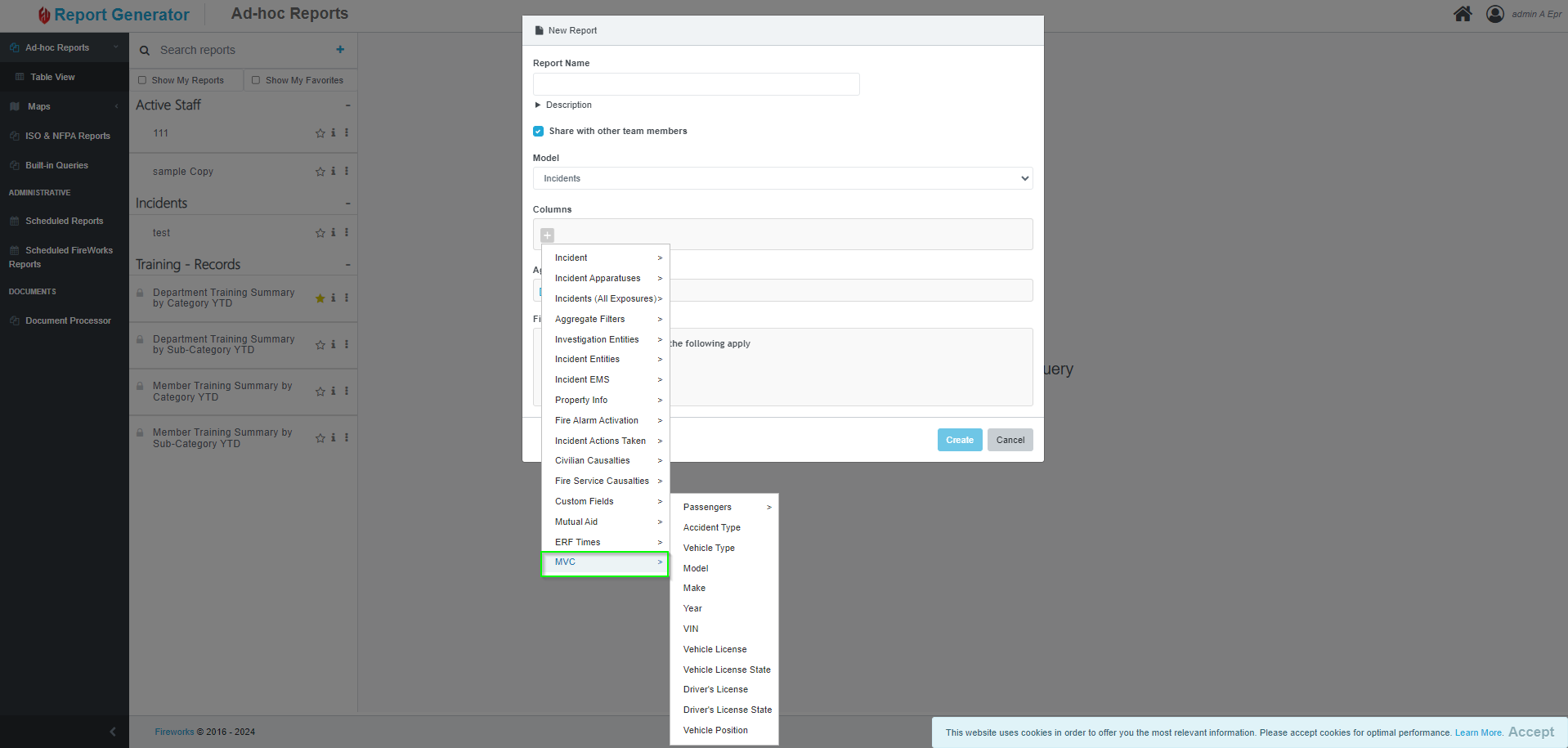The width and height of the screenshot is (1568, 748).
Task: Click the Create button
Action: click(x=959, y=440)
